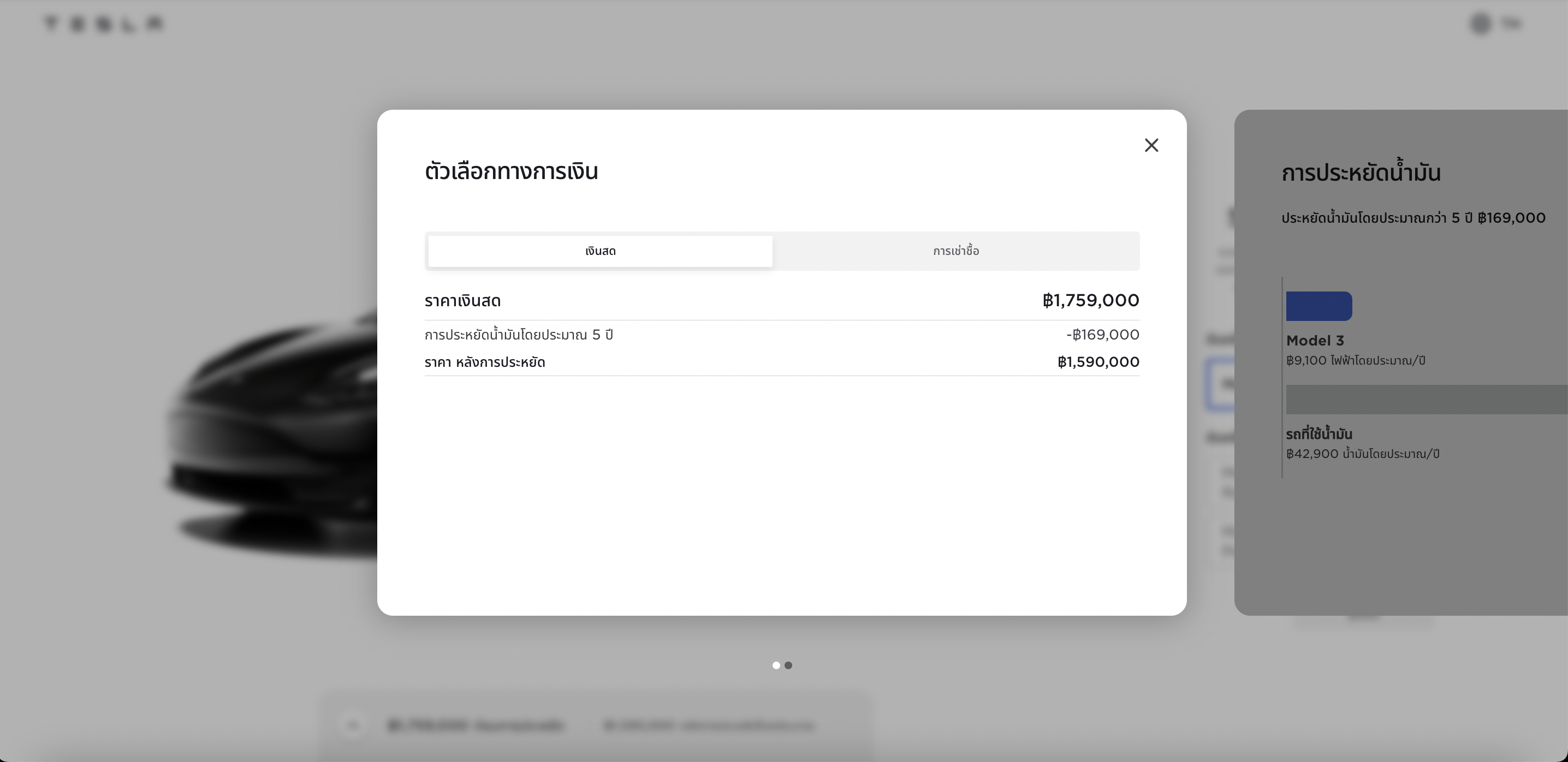This screenshot has height=762, width=1568.
Task: Click the รถที่ใช้น้ำมัน label
Action: coord(1319,433)
